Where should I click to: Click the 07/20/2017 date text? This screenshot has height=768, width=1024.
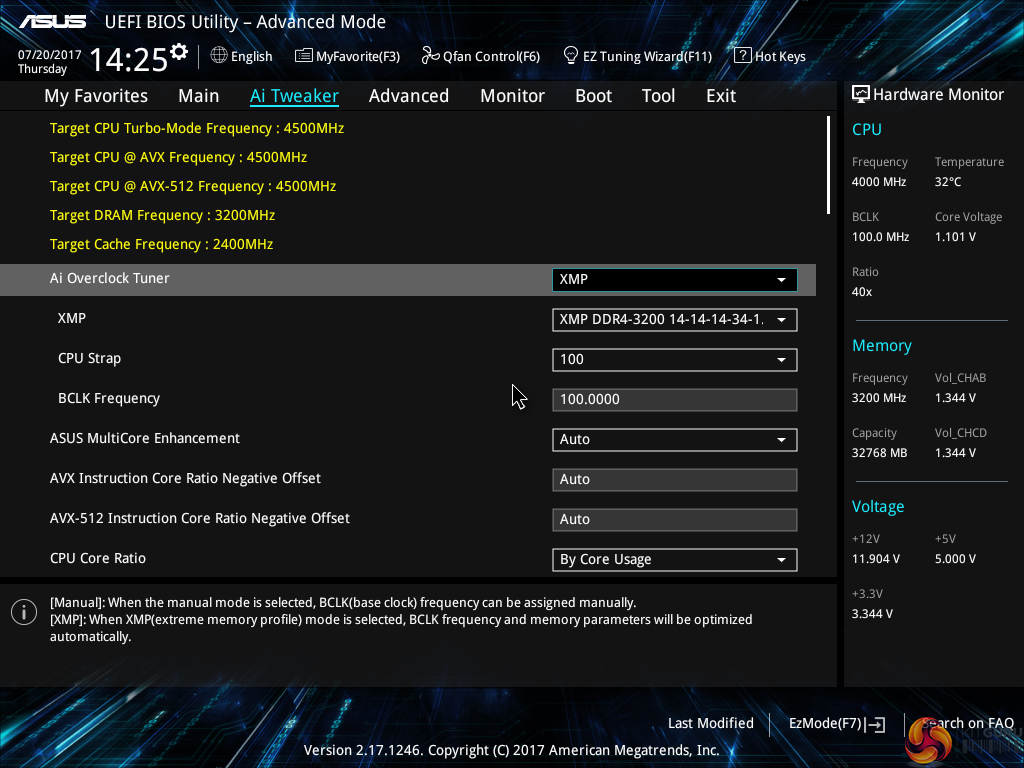49,55
